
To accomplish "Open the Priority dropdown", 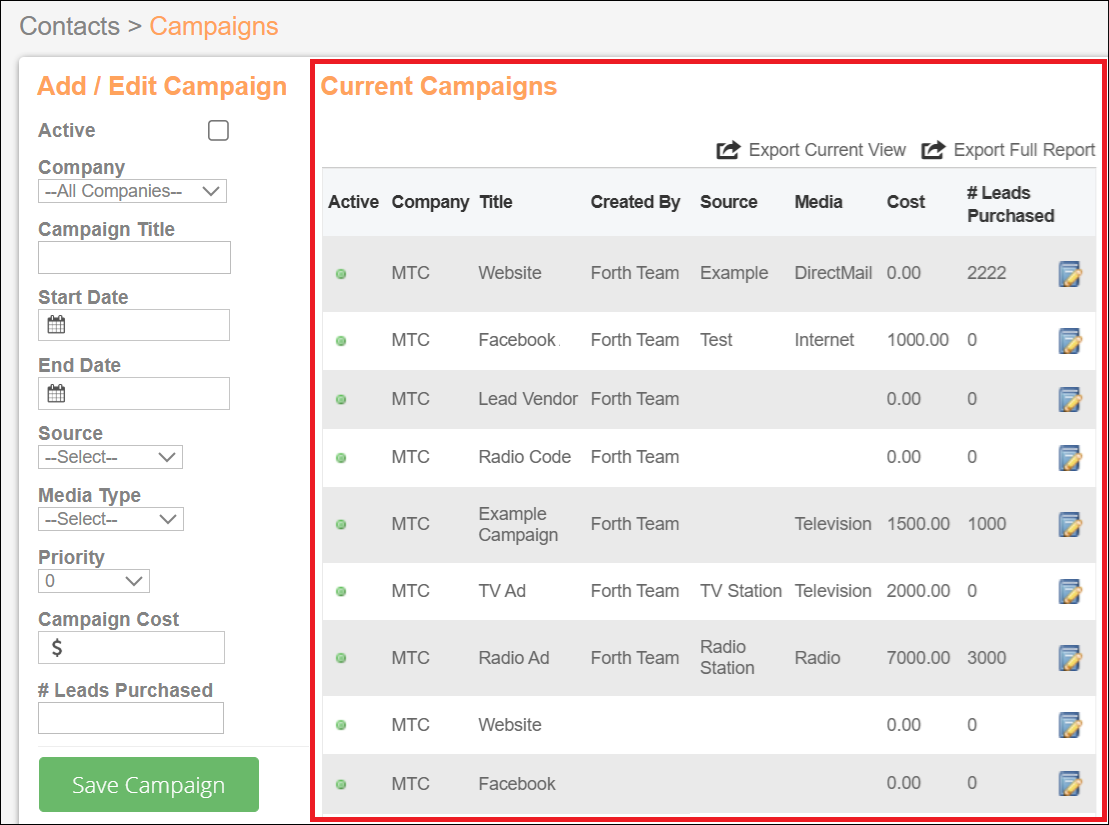I will pos(94,581).
